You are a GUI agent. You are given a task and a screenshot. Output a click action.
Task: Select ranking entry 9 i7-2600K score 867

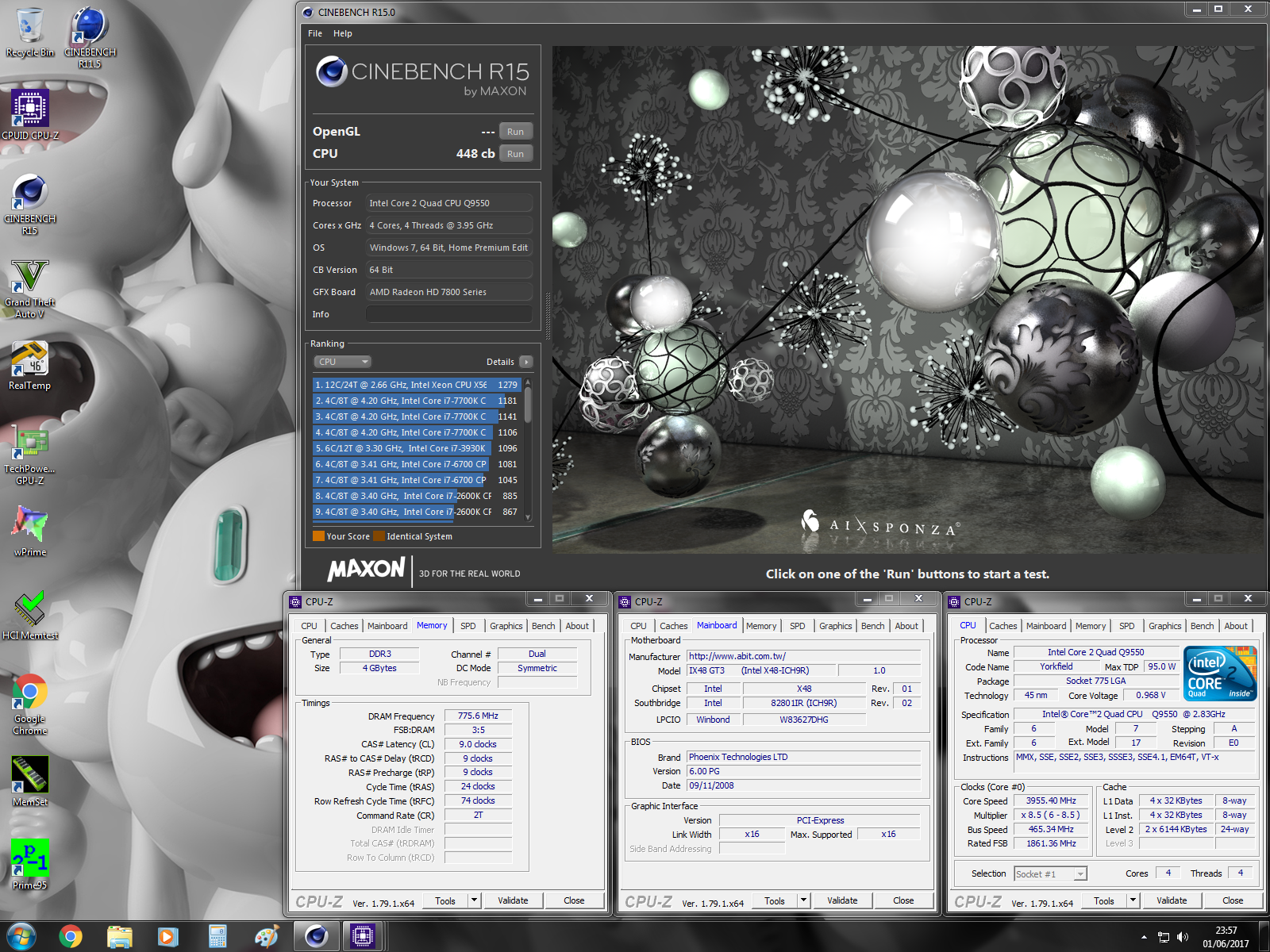click(417, 512)
